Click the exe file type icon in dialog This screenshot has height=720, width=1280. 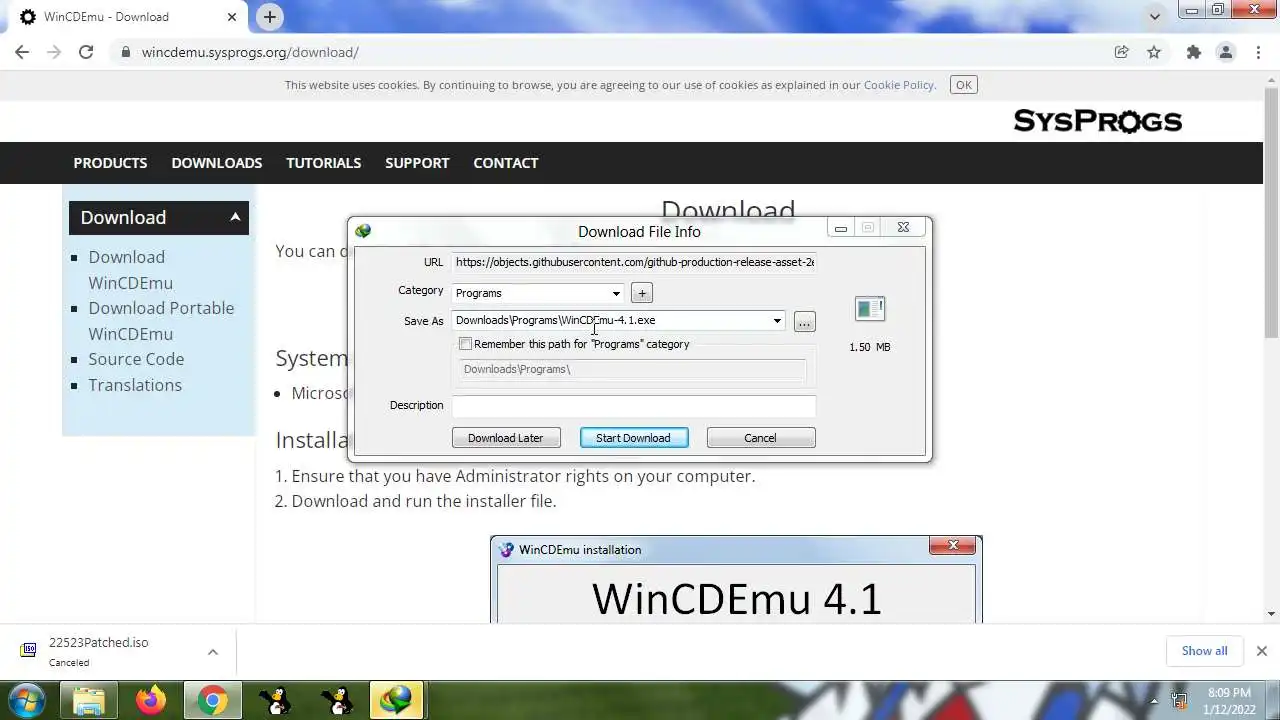click(870, 309)
